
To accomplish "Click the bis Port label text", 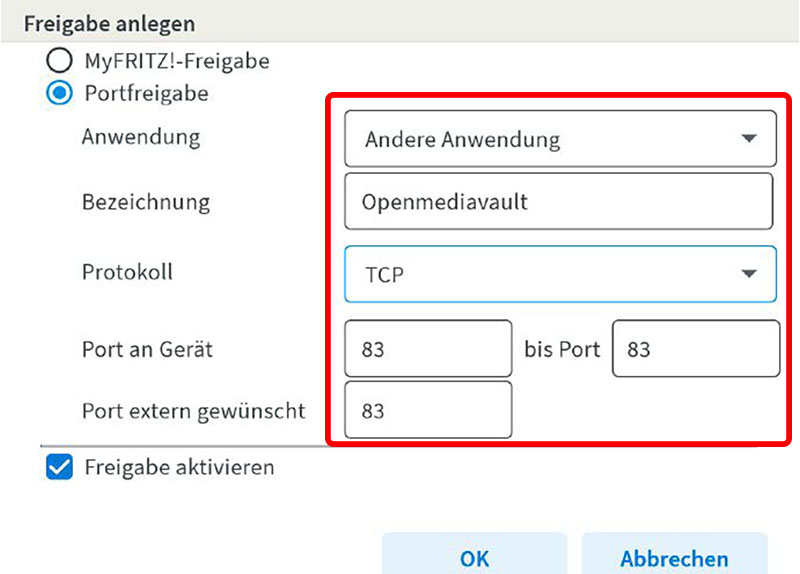I will click(562, 350).
